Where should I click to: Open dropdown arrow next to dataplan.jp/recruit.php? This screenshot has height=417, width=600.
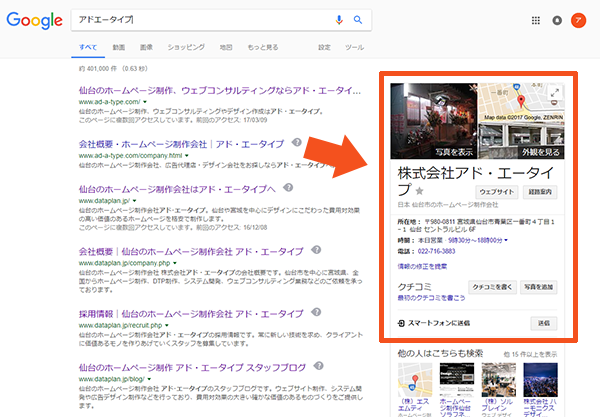click(x=167, y=326)
